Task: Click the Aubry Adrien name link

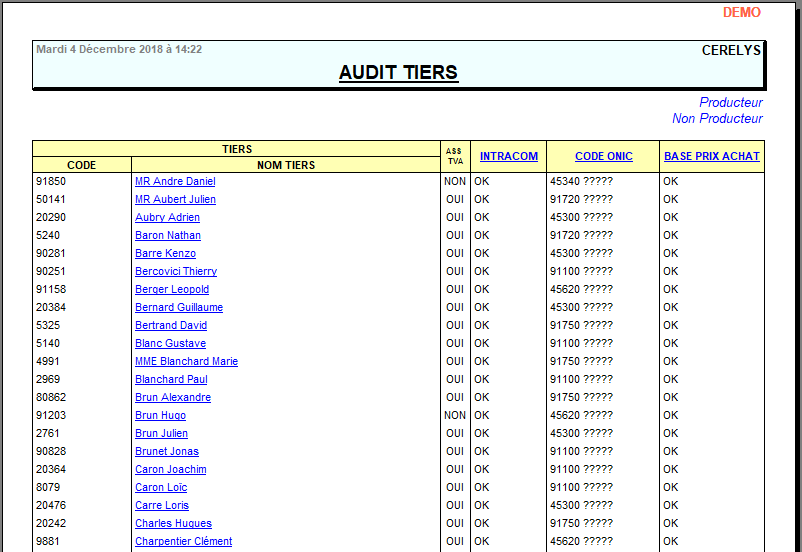Action: (167, 218)
